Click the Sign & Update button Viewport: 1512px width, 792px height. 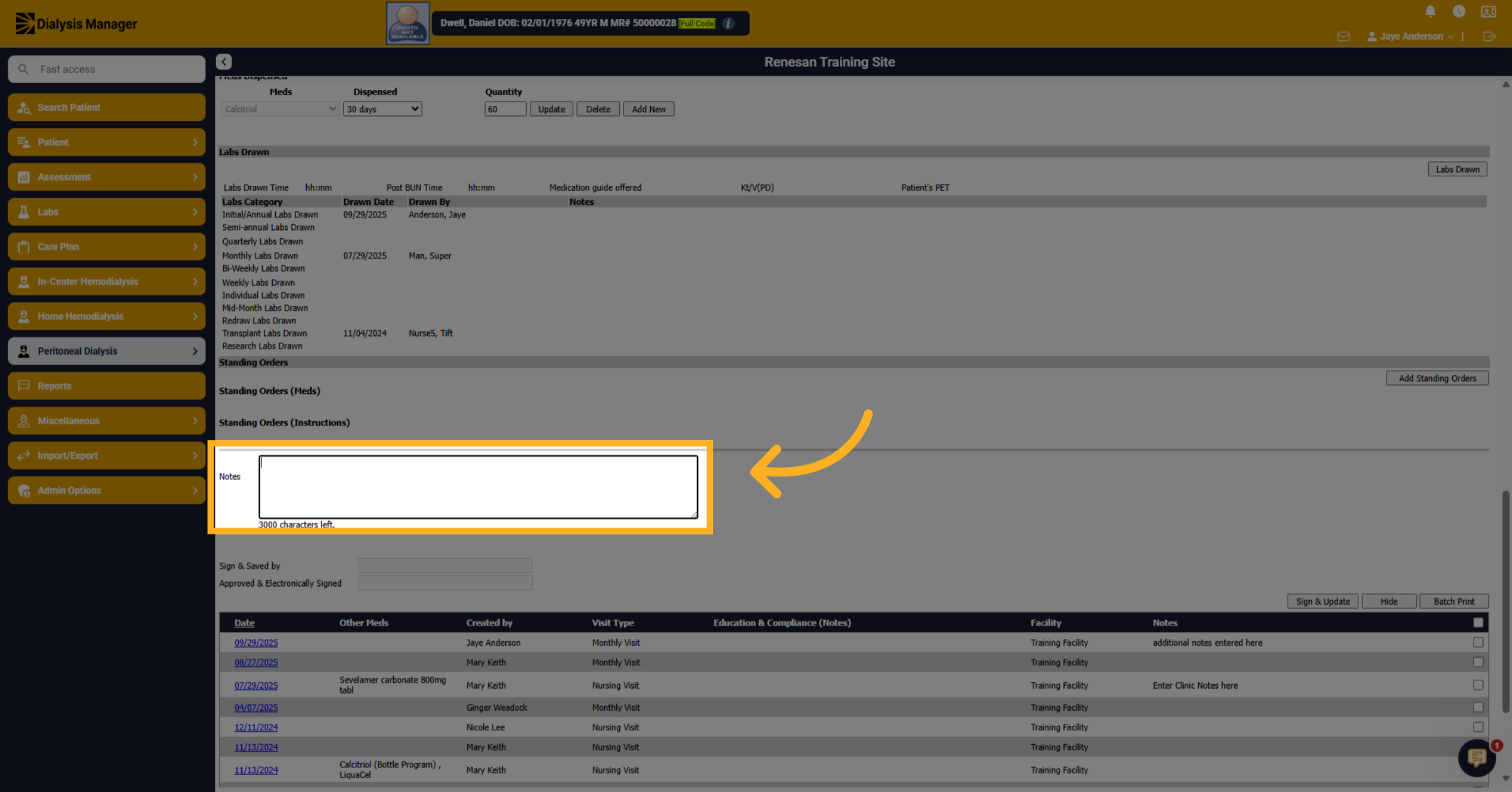click(x=1323, y=601)
